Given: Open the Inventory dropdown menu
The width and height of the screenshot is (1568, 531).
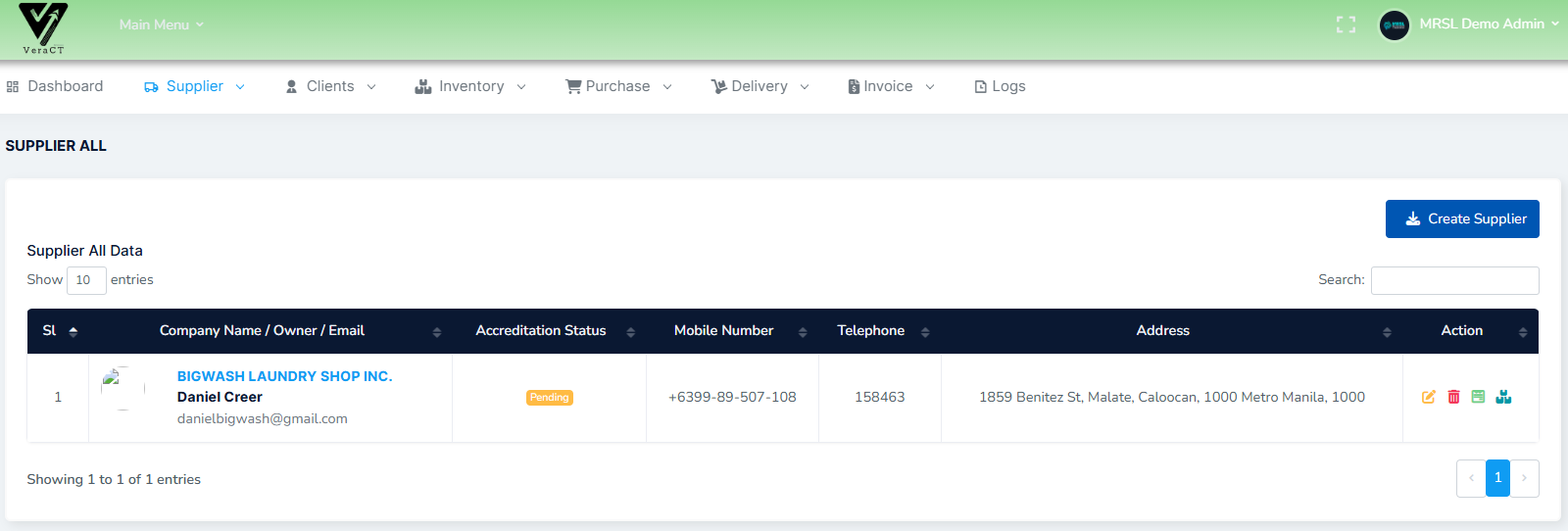Looking at the screenshot, I should [x=470, y=86].
